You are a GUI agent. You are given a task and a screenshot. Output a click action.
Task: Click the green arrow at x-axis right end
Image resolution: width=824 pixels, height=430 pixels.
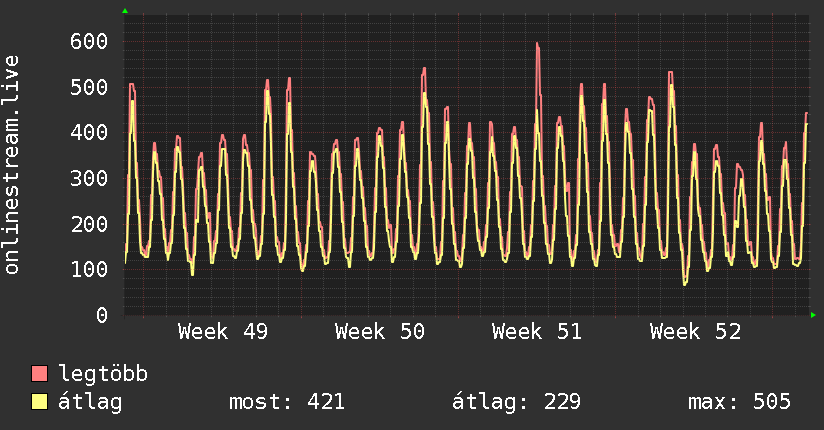pyautogui.click(x=814, y=315)
